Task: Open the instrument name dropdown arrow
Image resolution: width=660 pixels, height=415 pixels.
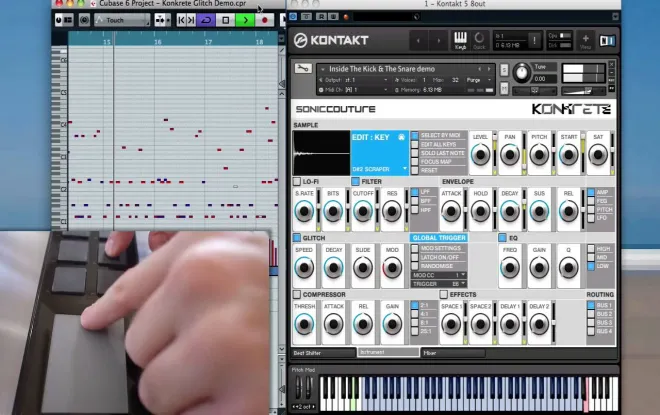Action: [x=323, y=69]
